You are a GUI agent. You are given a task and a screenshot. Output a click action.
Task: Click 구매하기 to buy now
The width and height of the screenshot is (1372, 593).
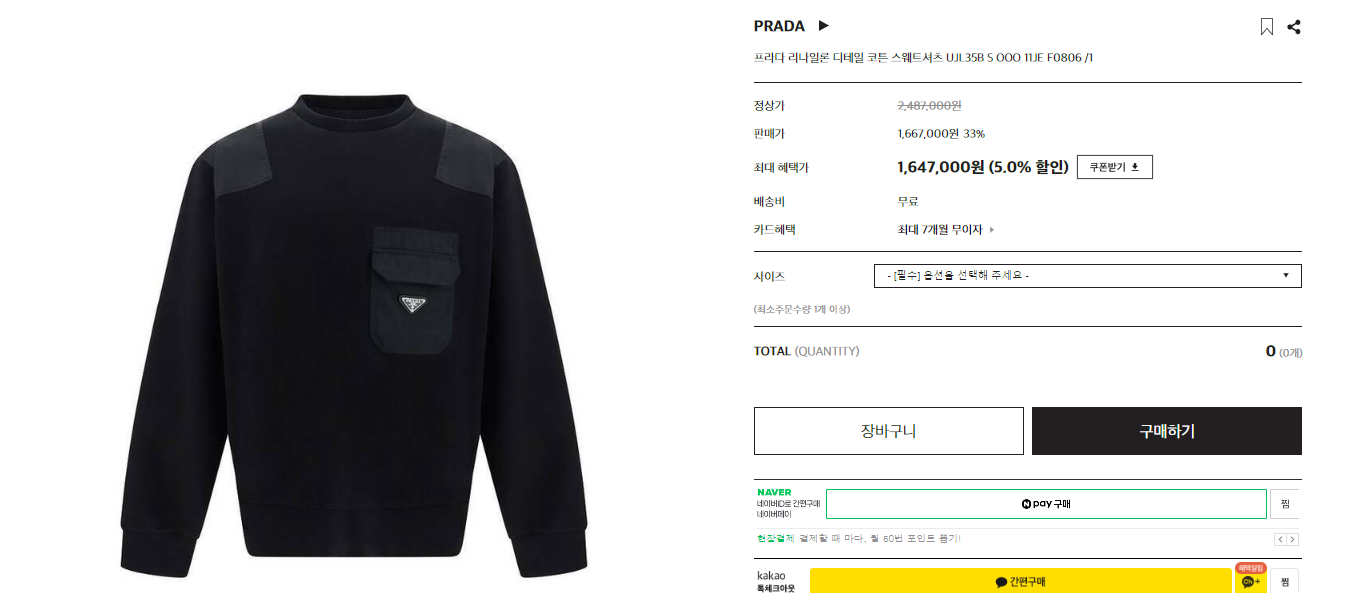[1167, 431]
